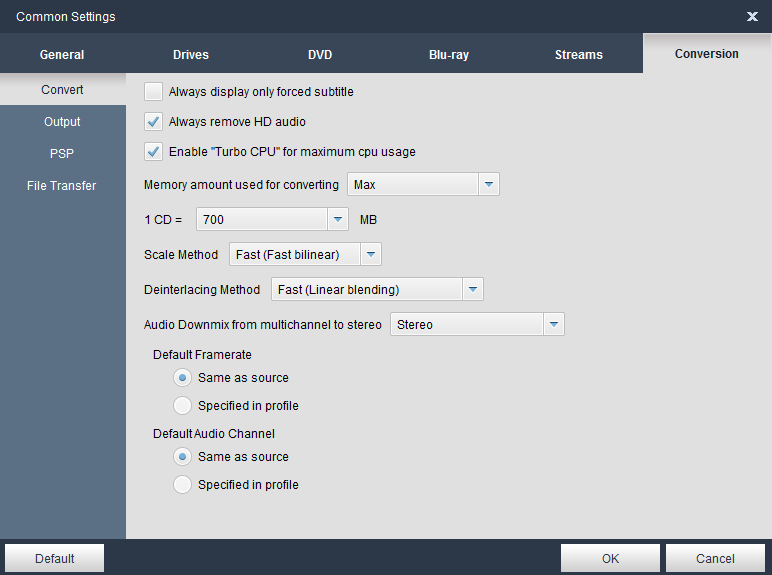Uncheck Always remove HD audio
This screenshot has width=772, height=575.
point(154,122)
